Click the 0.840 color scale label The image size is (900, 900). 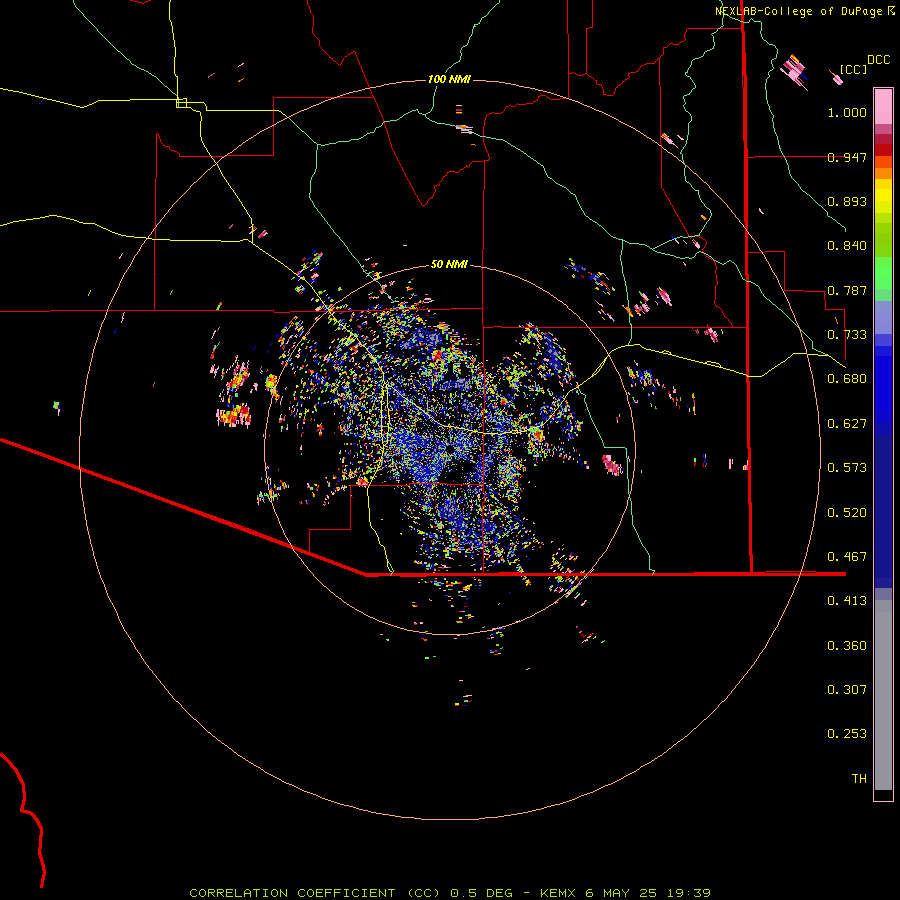click(847, 246)
